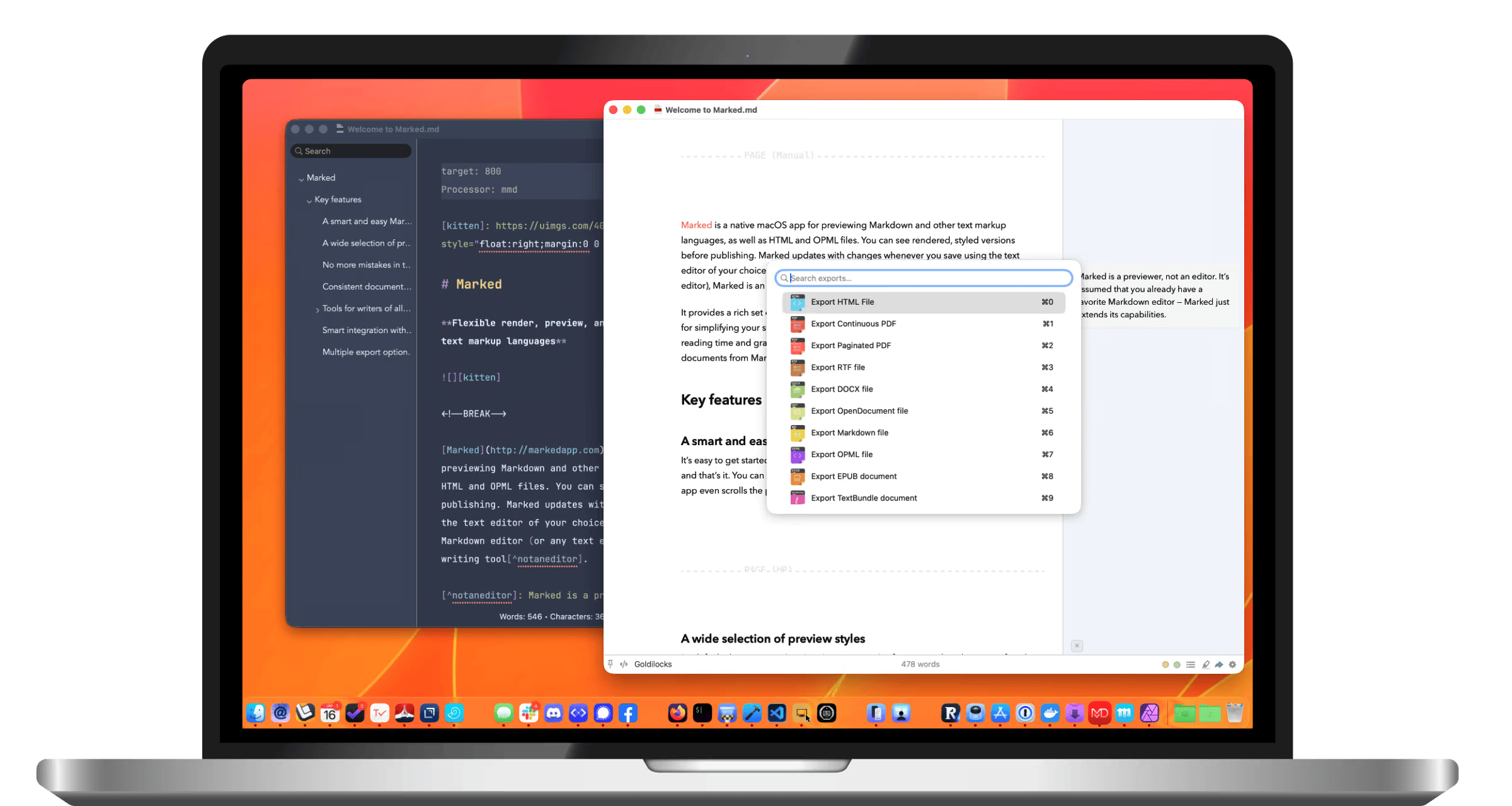Open Finder from the Dock

pos(256,713)
